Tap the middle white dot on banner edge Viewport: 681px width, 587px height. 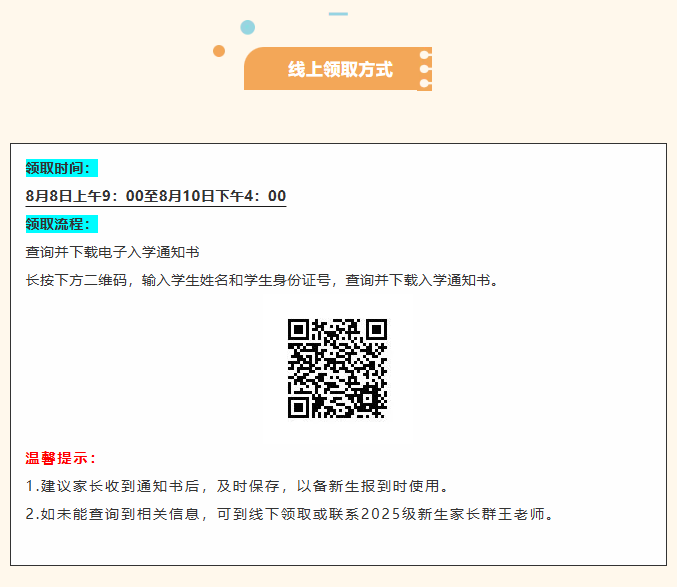click(425, 69)
